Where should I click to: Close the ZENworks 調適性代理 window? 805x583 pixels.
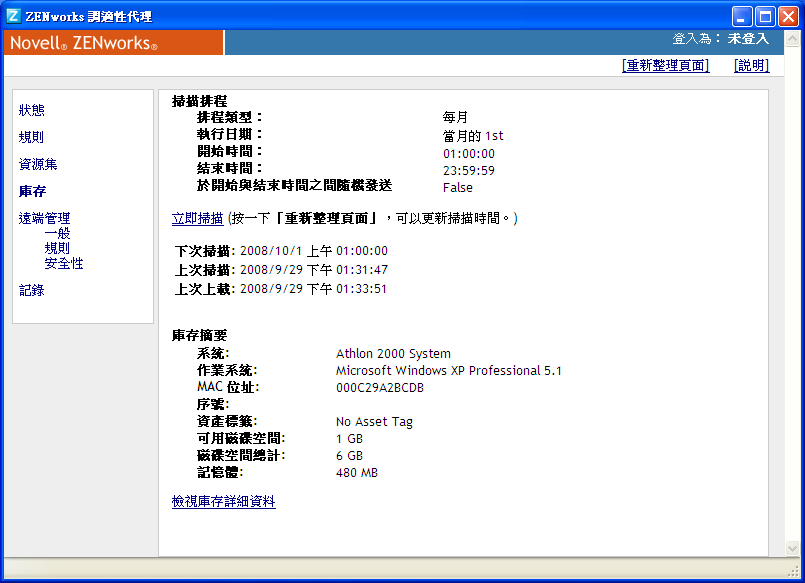[789, 16]
